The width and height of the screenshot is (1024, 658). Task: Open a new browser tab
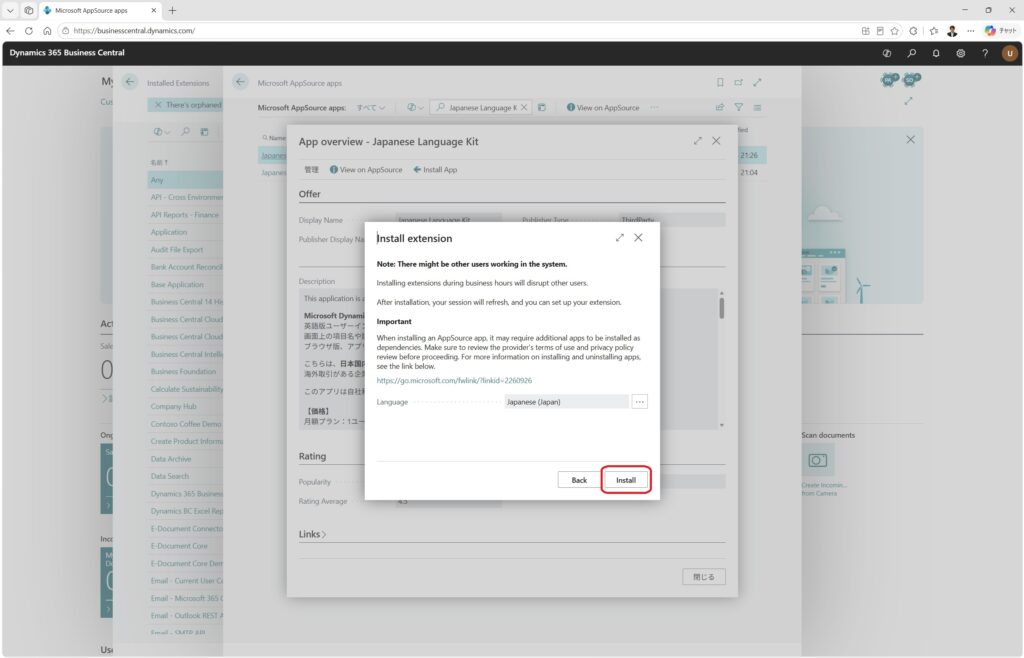tap(172, 10)
